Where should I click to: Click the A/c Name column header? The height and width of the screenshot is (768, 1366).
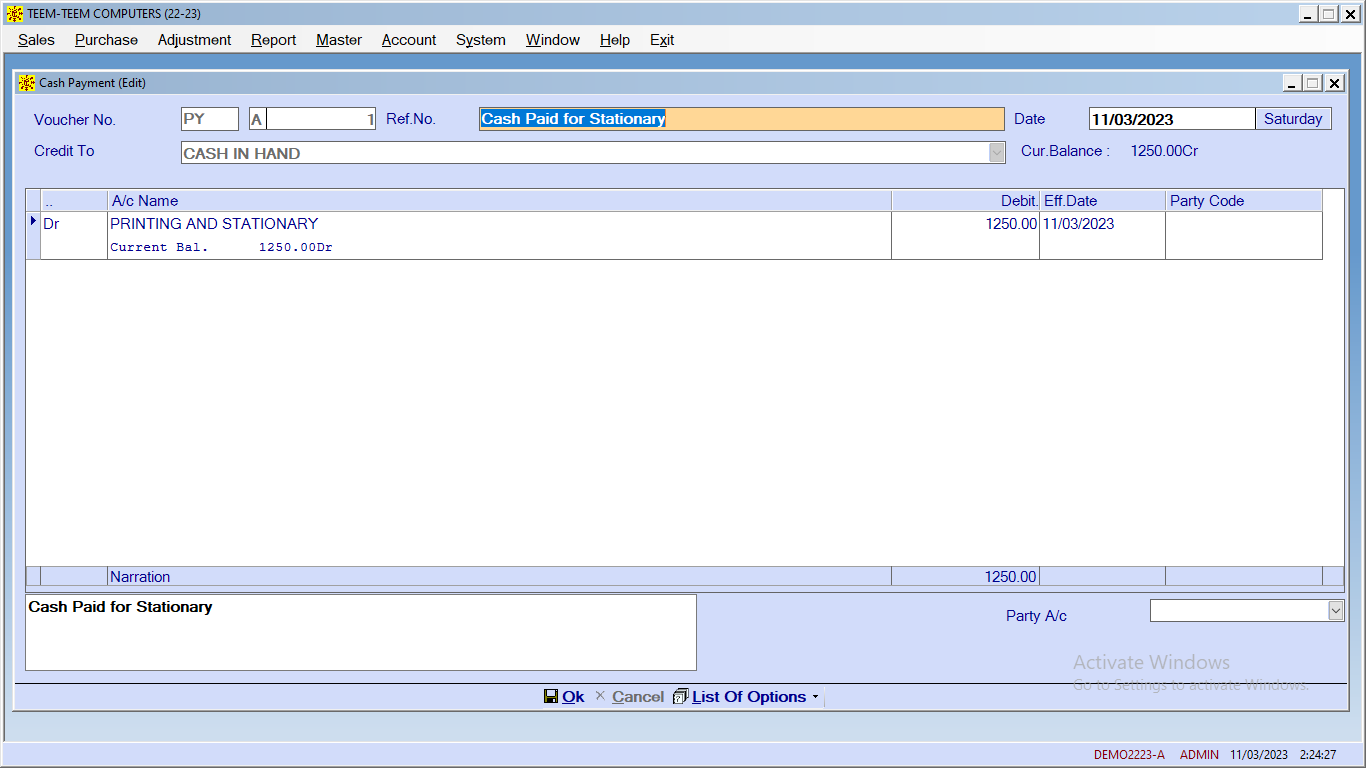[499, 201]
